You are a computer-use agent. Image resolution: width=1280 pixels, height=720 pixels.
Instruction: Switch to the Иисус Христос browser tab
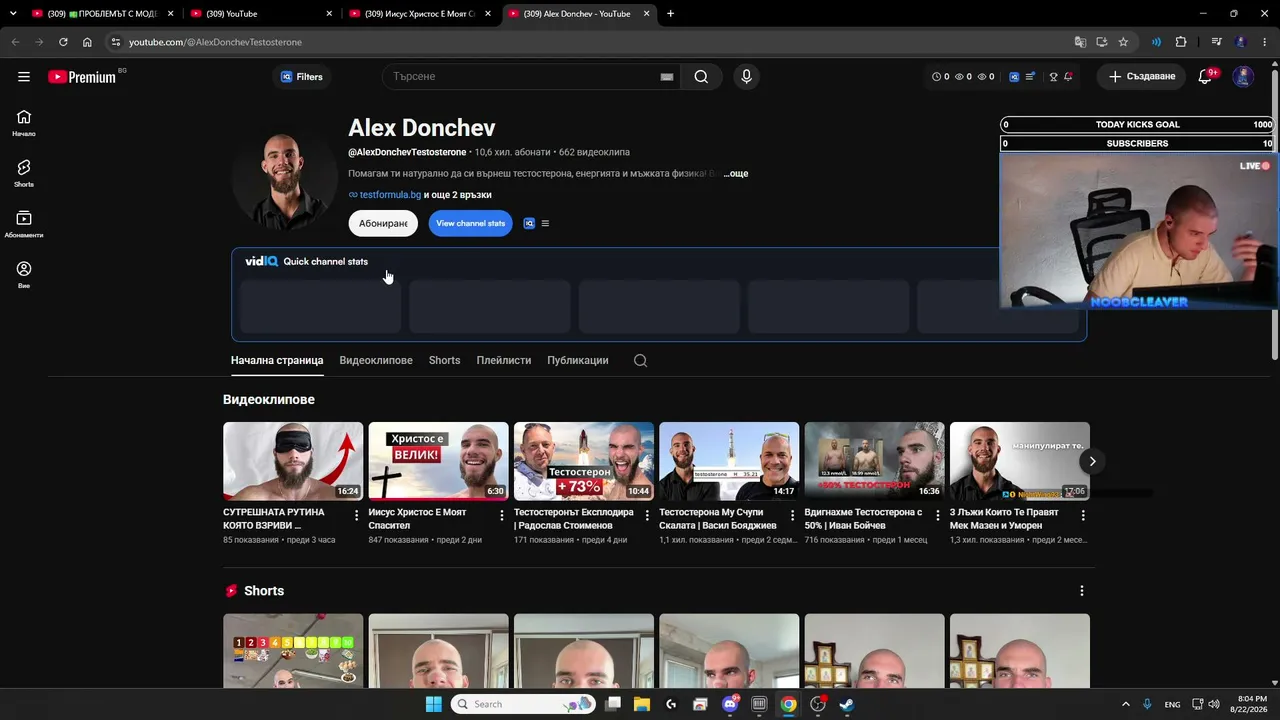click(x=420, y=14)
